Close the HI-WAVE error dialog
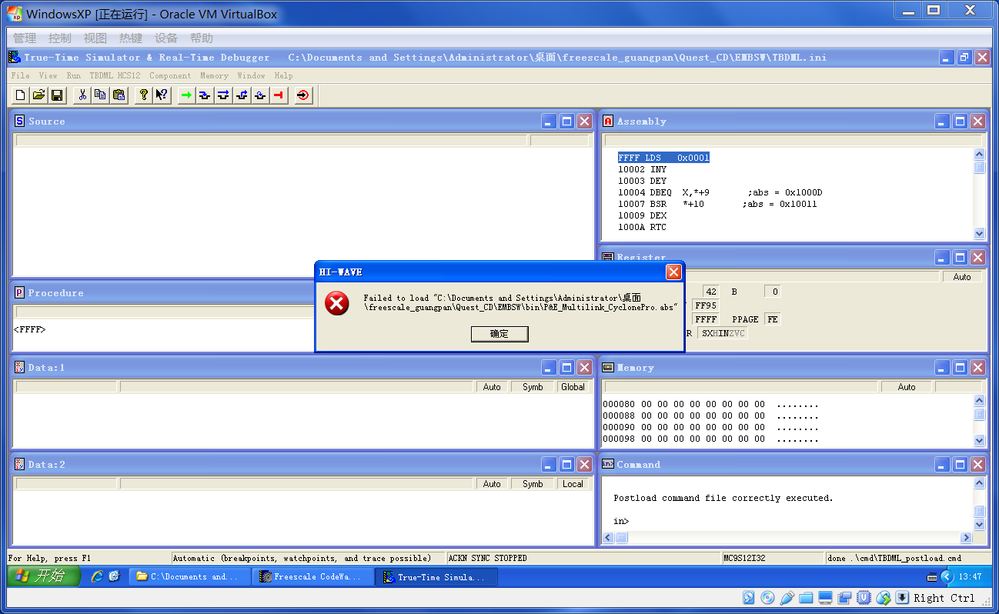The image size is (999, 614). (673, 272)
